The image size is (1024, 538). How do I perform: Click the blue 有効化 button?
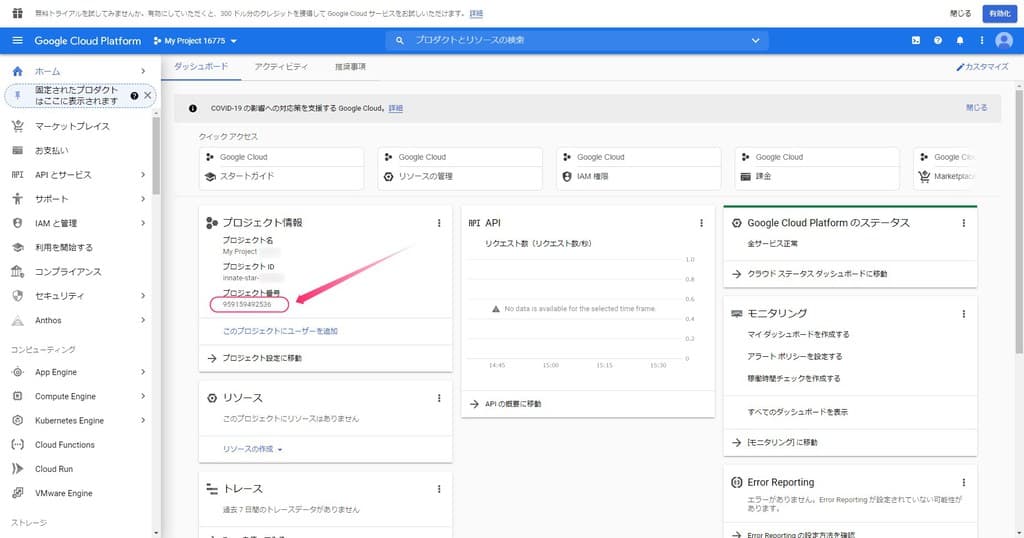point(997,13)
